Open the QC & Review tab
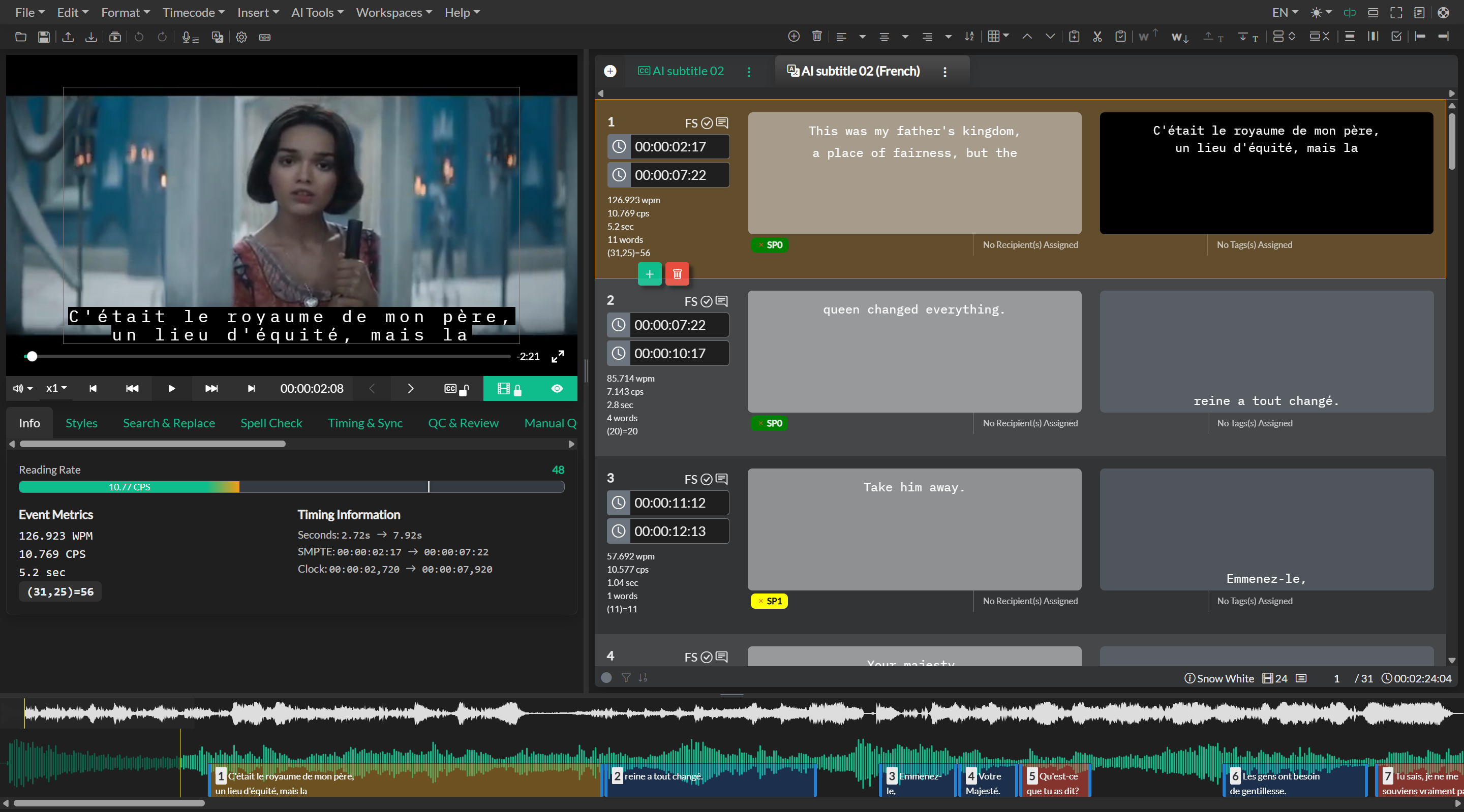 [463, 423]
